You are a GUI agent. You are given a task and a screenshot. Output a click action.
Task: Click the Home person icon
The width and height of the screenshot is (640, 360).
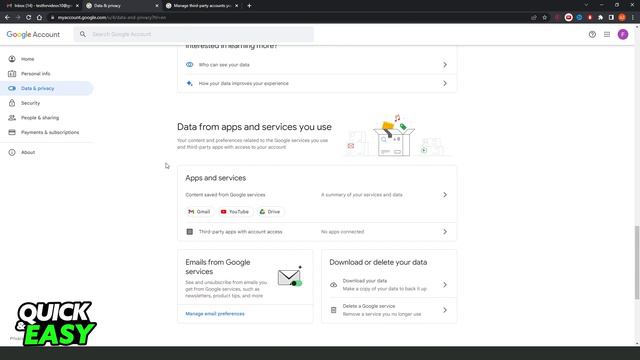click(12, 59)
